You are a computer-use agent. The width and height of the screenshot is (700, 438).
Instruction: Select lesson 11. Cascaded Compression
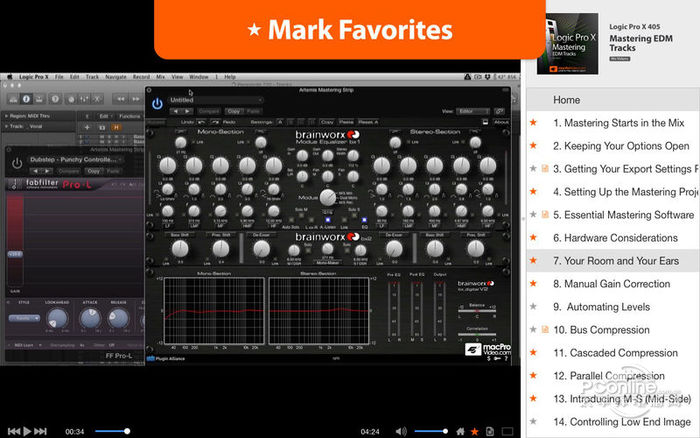[x=616, y=353]
